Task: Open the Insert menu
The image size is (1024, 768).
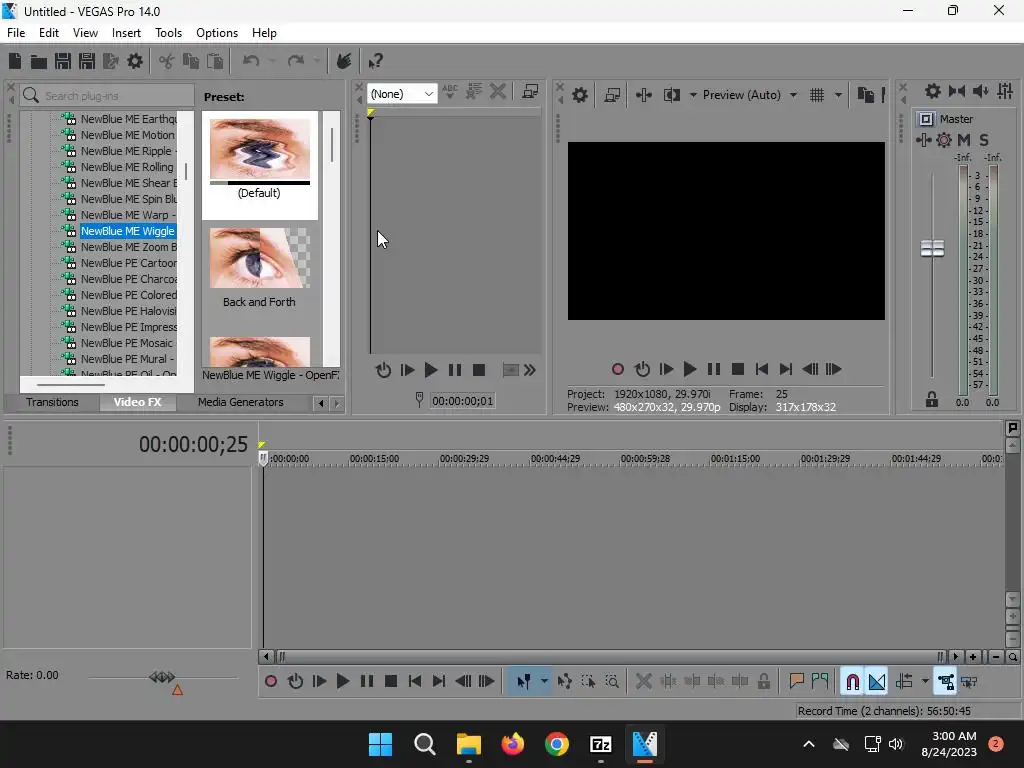Action: (126, 33)
